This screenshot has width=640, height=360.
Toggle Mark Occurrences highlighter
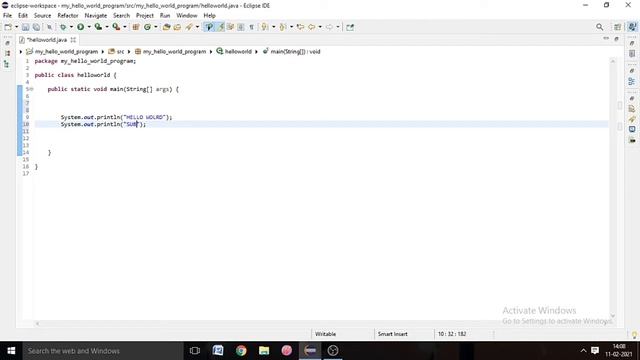(221, 27)
